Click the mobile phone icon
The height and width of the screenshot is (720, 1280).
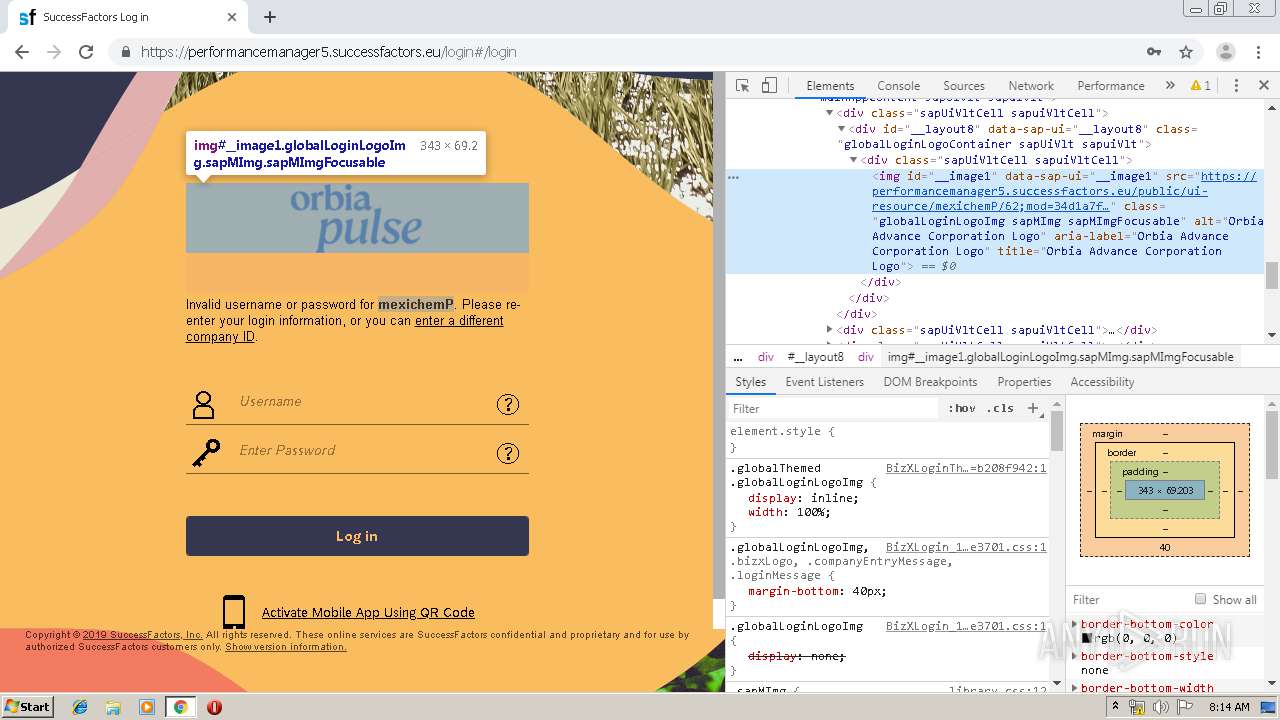coord(234,612)
